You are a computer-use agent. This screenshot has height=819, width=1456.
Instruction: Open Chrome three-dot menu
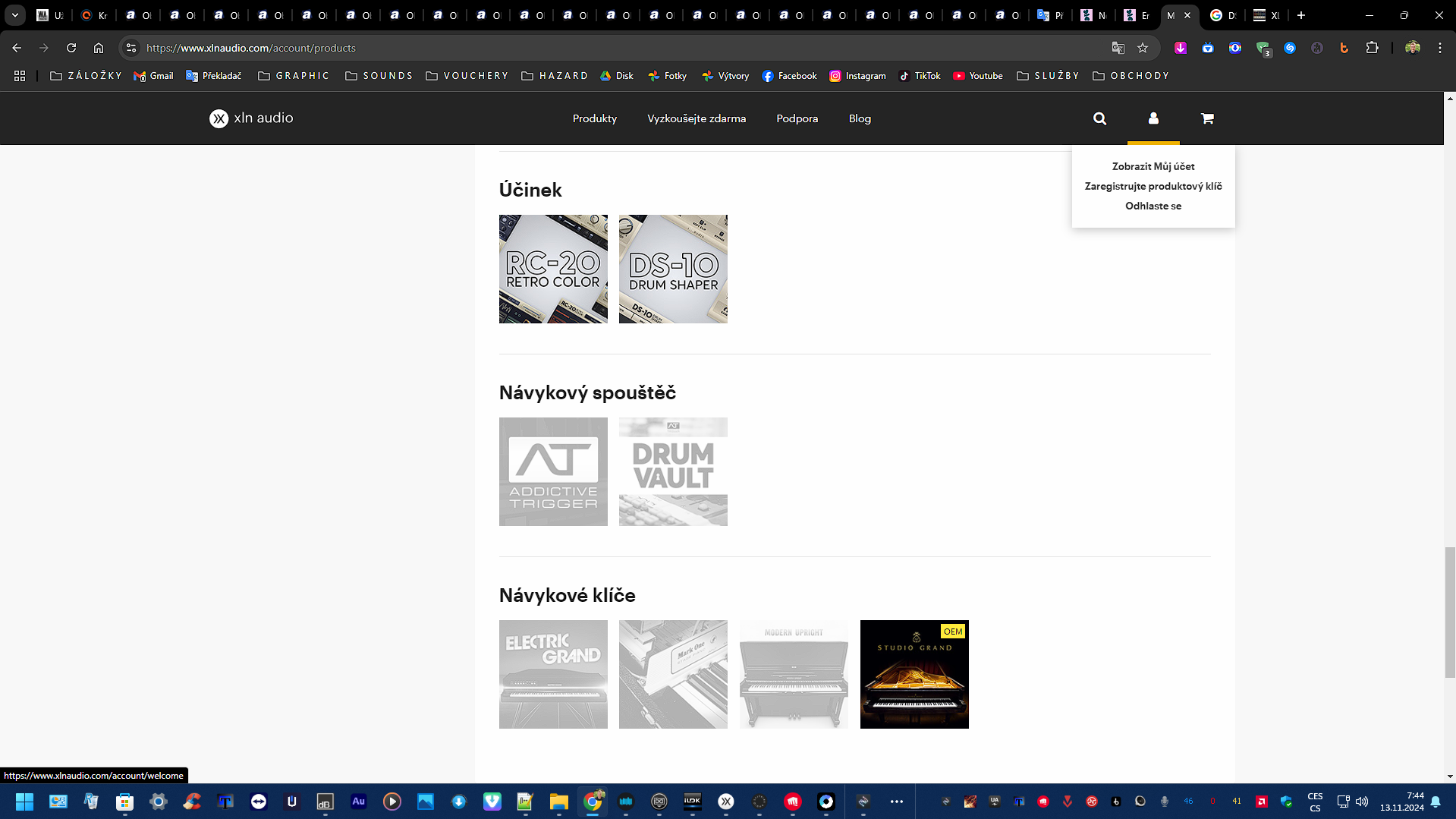tap(1439, 48)
